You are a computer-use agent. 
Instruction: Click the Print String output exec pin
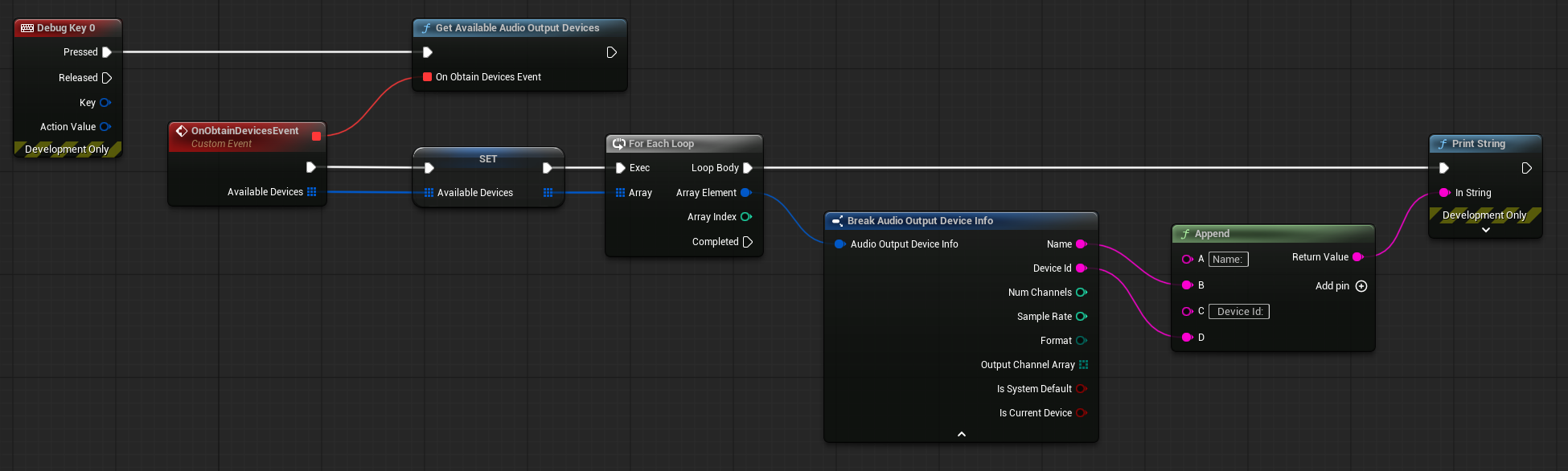1526,168
